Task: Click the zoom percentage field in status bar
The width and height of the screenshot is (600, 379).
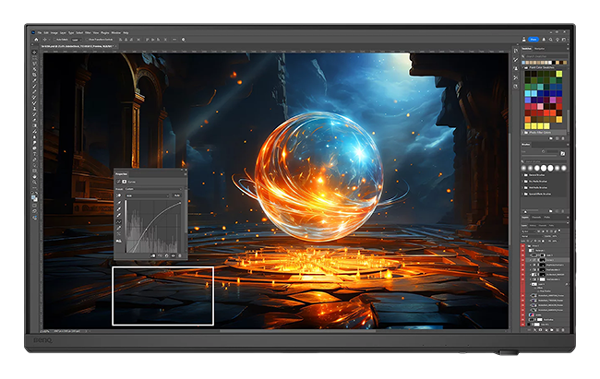Action: click(44, 331)
